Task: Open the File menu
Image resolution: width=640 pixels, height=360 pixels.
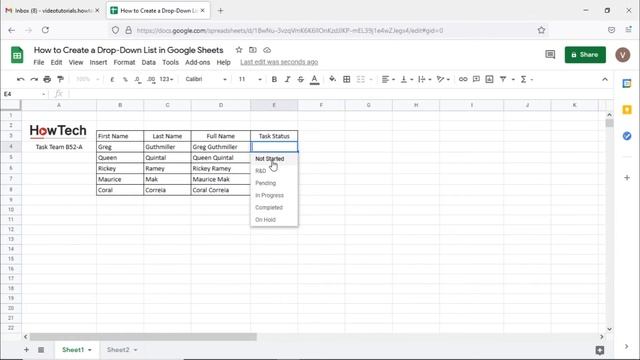Action: pos(39,62)
